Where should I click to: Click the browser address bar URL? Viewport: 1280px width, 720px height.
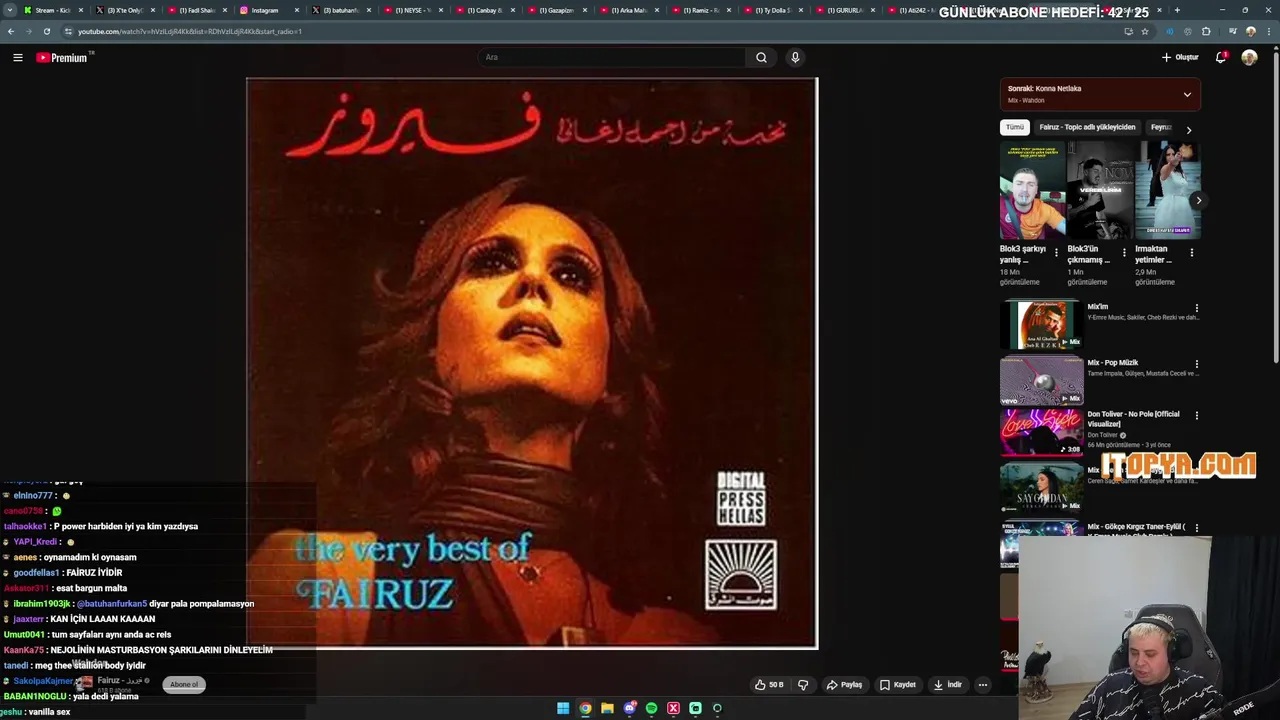click(190, 31)
